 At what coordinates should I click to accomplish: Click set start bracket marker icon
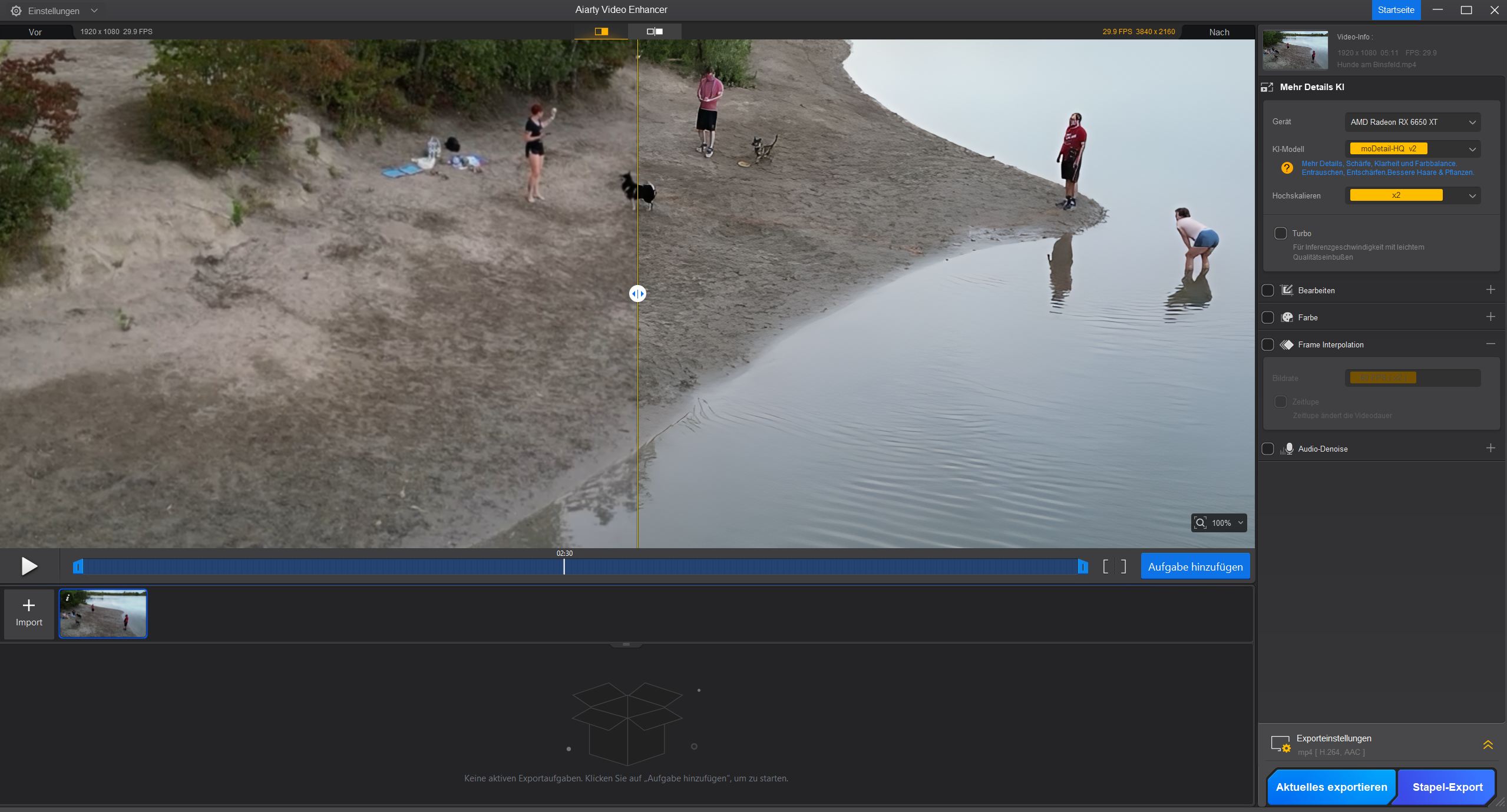point(1106,566)
